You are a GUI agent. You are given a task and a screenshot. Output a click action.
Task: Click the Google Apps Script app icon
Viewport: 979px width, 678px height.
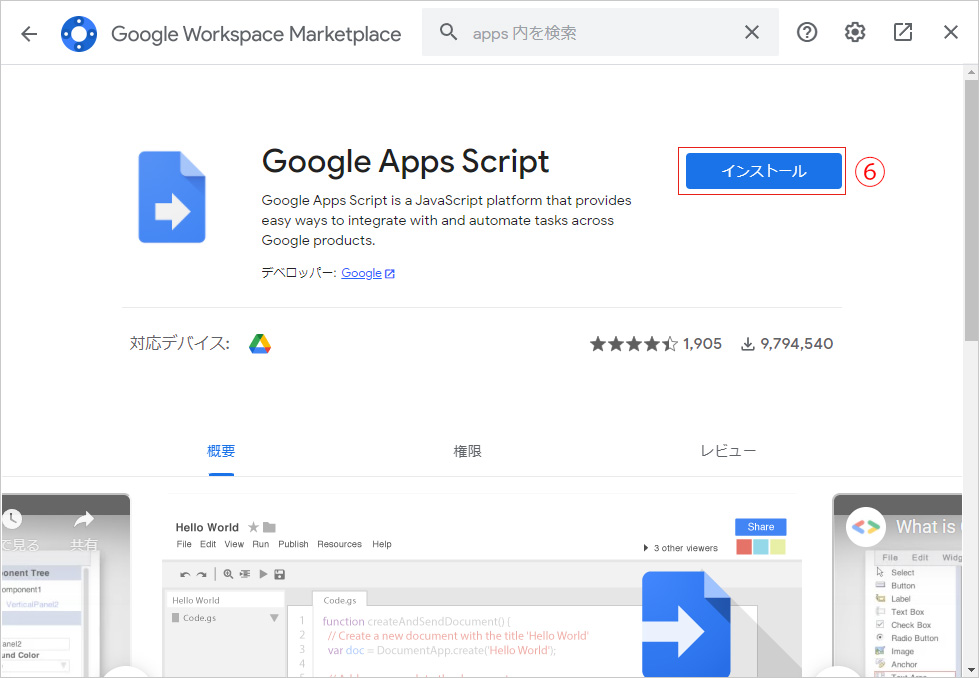(x=172, y=197)
